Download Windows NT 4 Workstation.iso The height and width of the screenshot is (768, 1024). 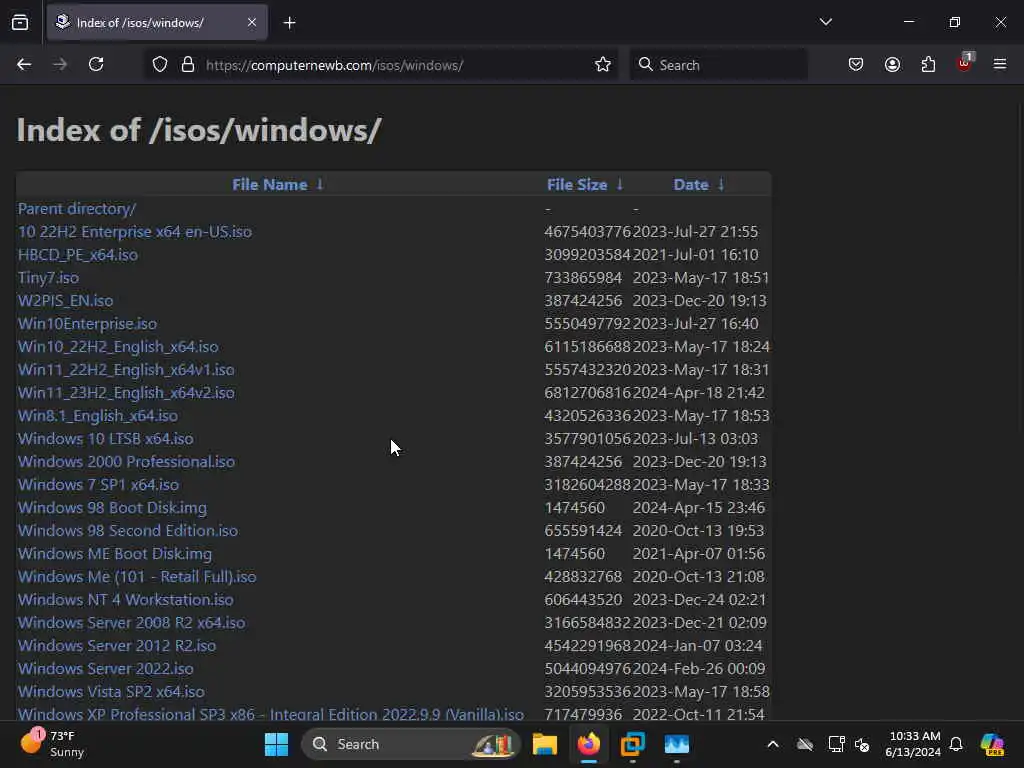[125, 600]
